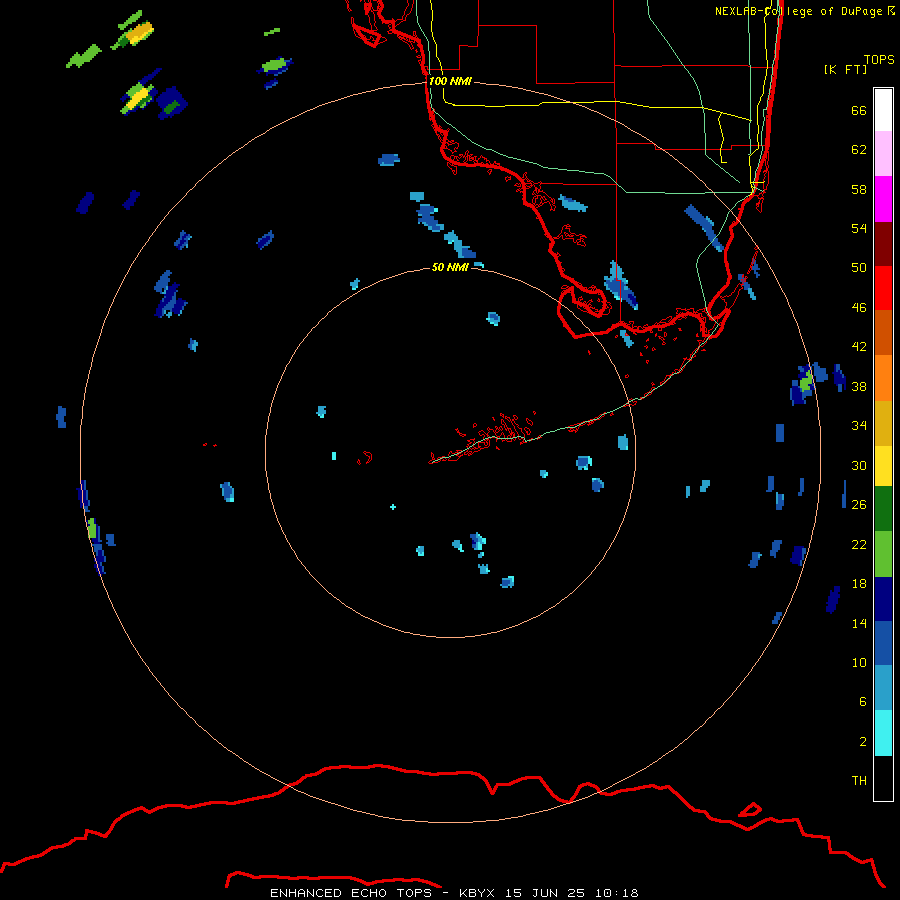Select the '34' legend value

[859, 426]
